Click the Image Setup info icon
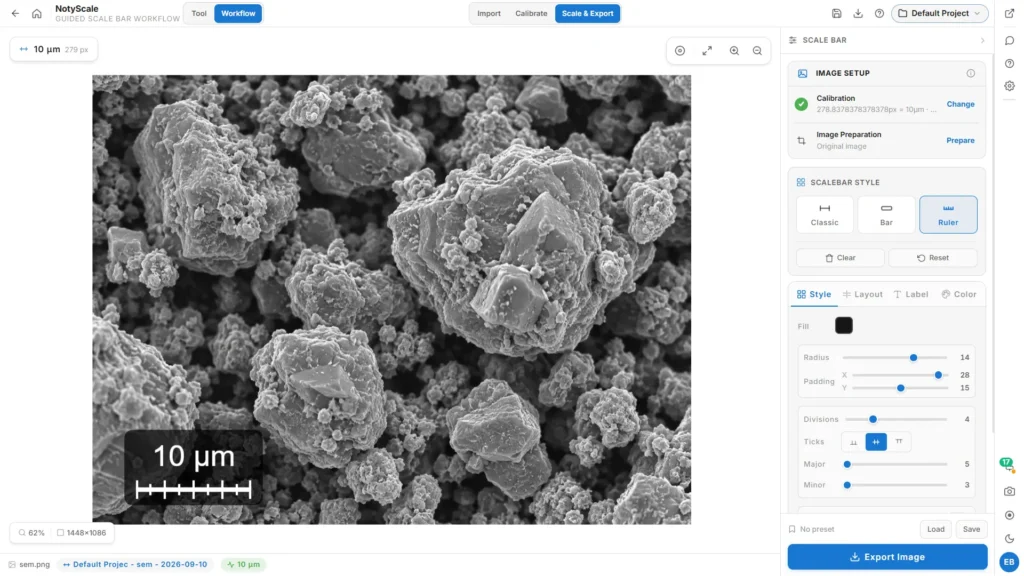The height and width of the screenshot is (576, 1024). click(970, 73)
